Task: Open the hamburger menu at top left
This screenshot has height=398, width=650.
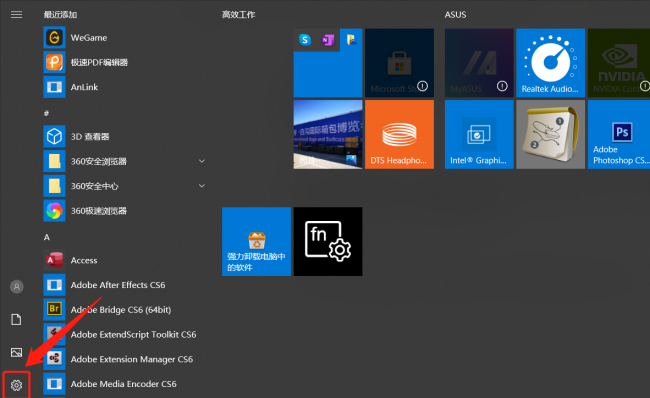Action: [17, 15]
